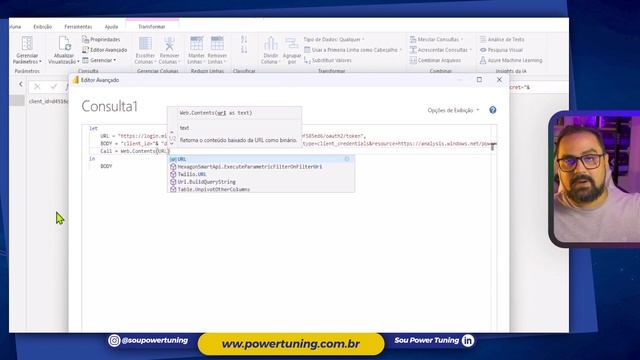Select the Table.UnpivotOtherColumns autocomplete suggestion
The height and width of the screenshot is (360, 640).
point(261,189)
